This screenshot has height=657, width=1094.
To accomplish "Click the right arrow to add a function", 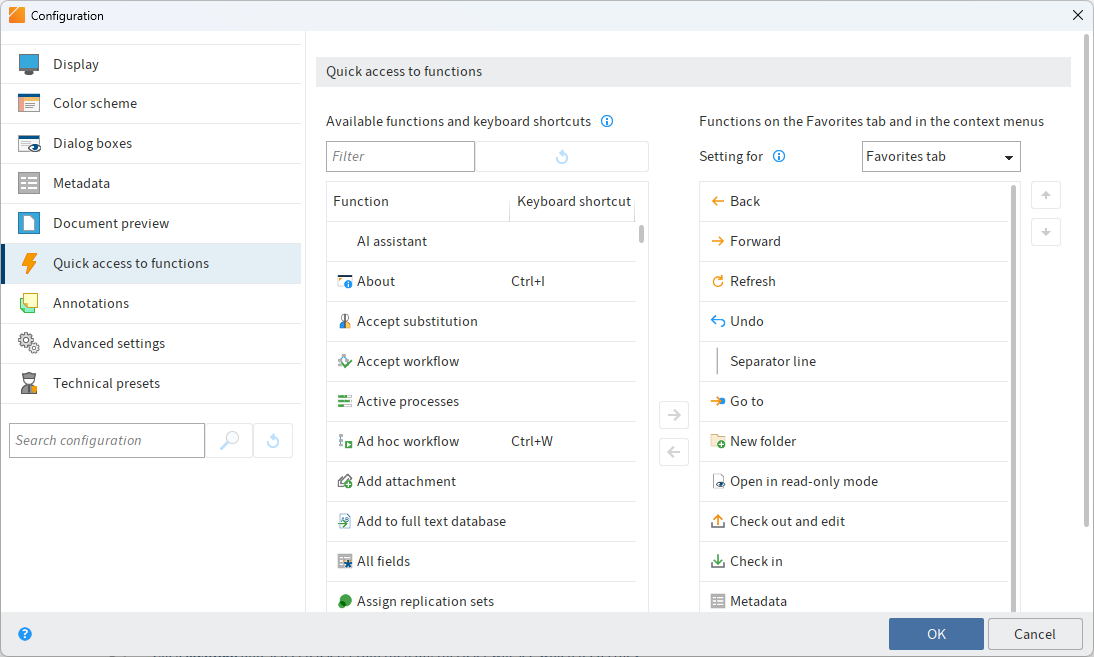I will coord(673,414).
